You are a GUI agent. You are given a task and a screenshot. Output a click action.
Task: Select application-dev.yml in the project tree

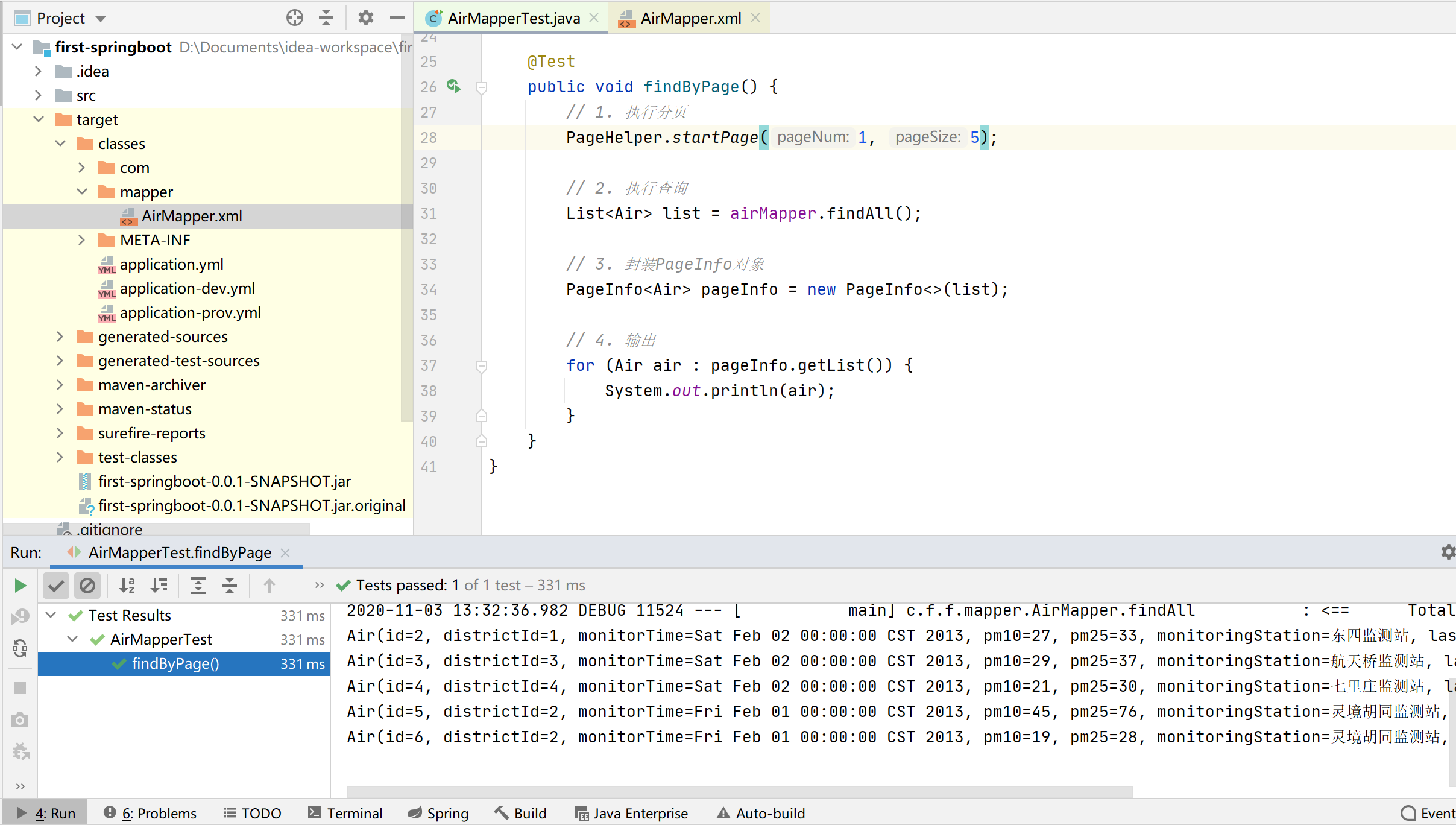187,288
